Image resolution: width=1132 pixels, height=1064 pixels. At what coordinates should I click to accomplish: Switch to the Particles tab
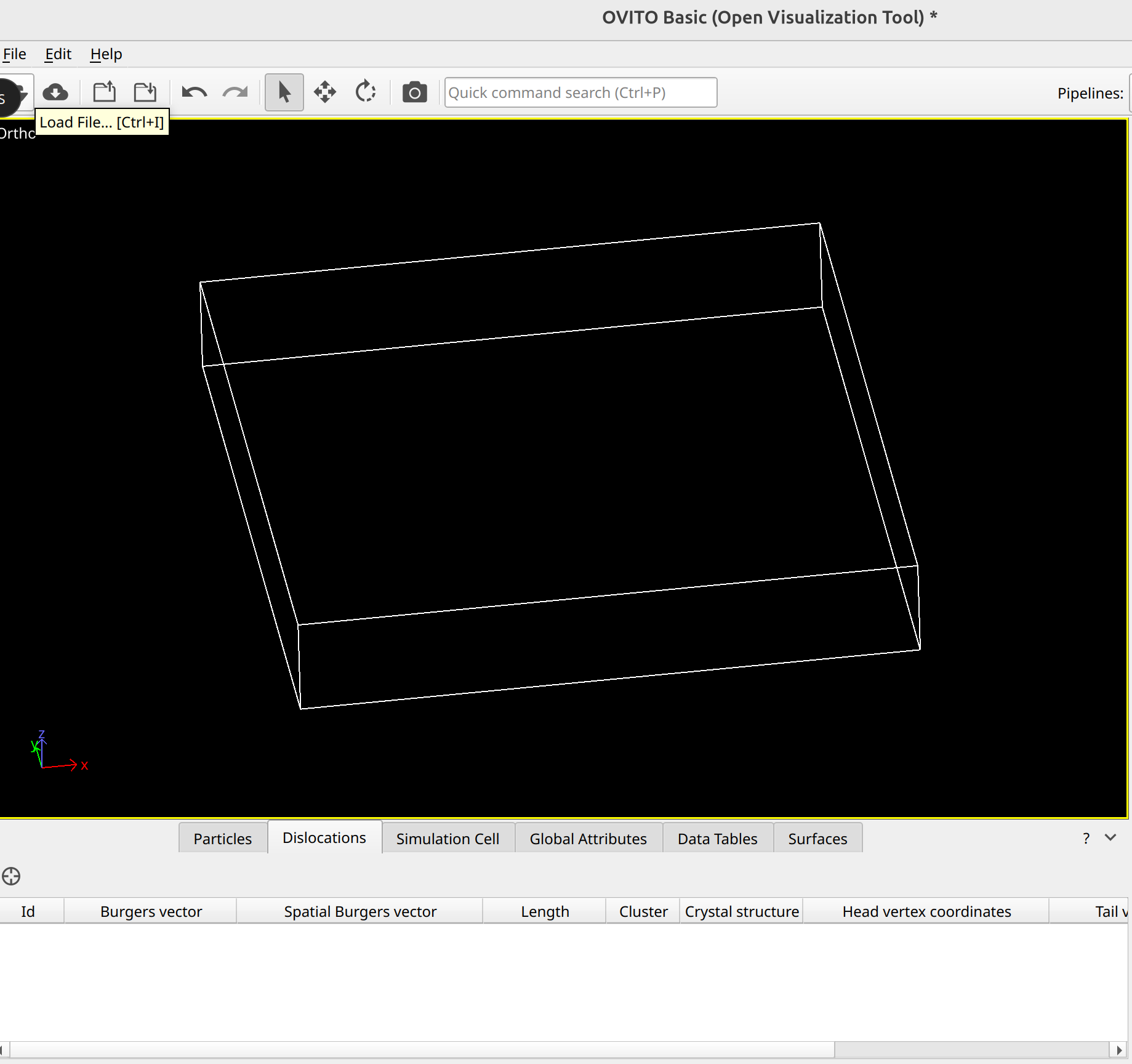click(x=222, y=839)
